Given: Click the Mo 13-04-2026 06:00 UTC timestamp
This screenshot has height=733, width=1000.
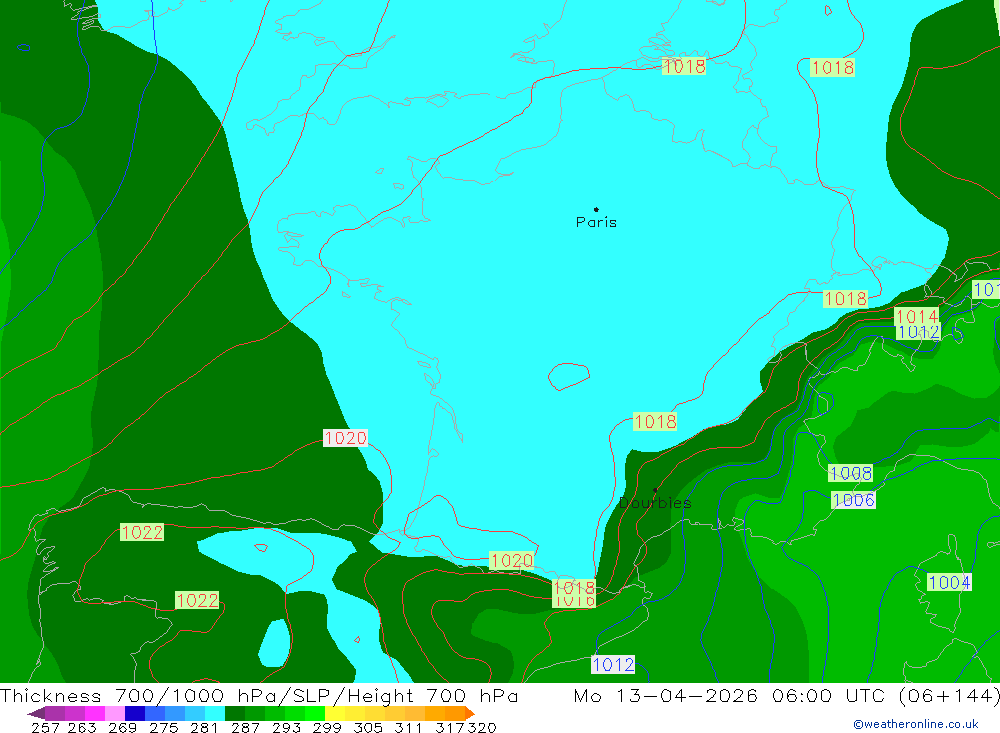Looking at the screenshot, I should coord(786,695).
